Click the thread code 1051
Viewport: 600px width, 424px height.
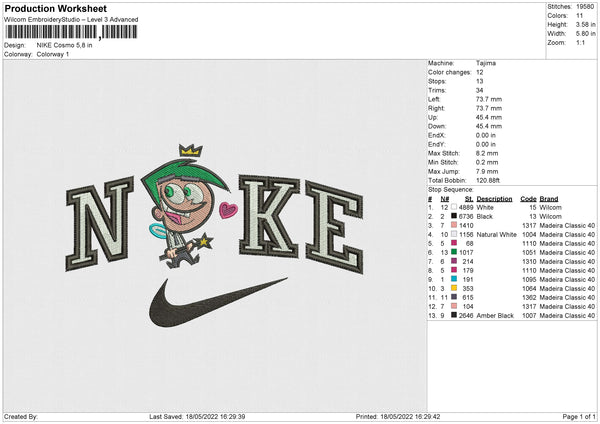[529, 253]
